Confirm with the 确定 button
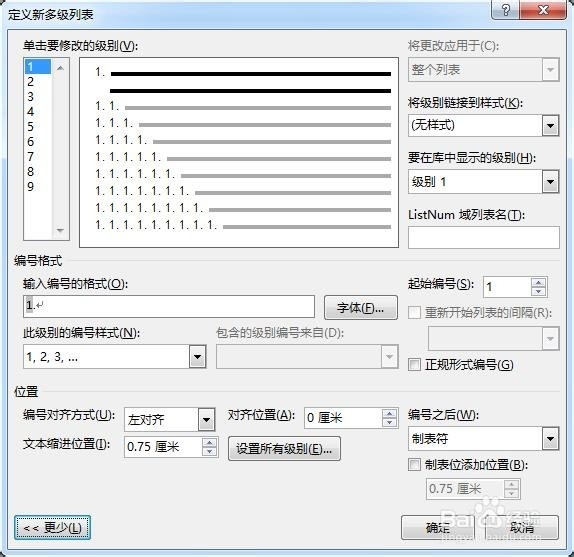Screen dimensions: 574x557 438,527
